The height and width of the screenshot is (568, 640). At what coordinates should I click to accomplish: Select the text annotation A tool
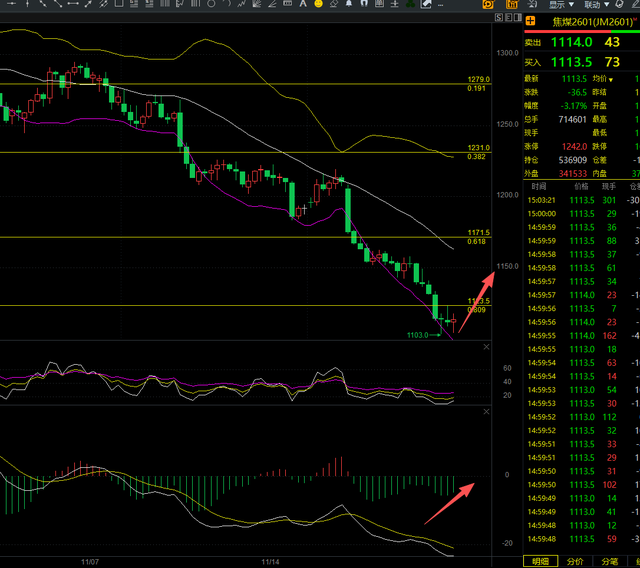(303, 4)
